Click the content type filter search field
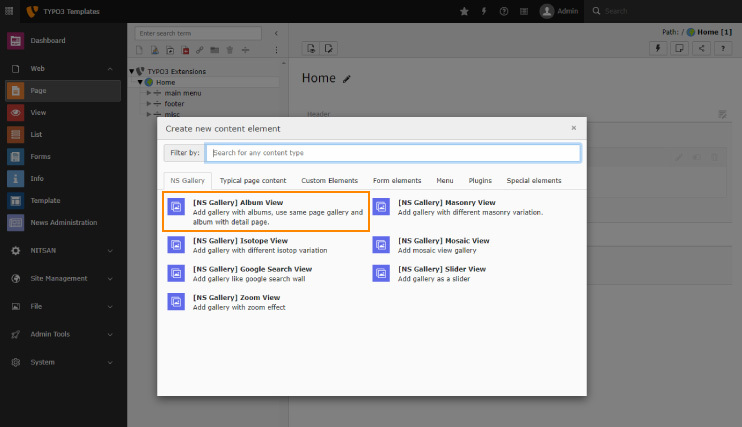Image resolution: width=742 pixels, height=427 pixels. 392,153
